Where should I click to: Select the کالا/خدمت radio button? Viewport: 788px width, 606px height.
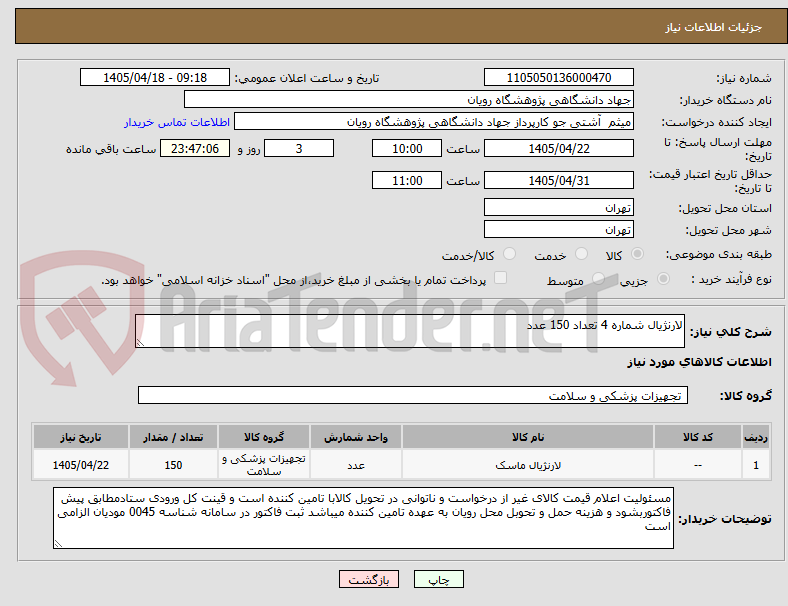coord(510,254)
